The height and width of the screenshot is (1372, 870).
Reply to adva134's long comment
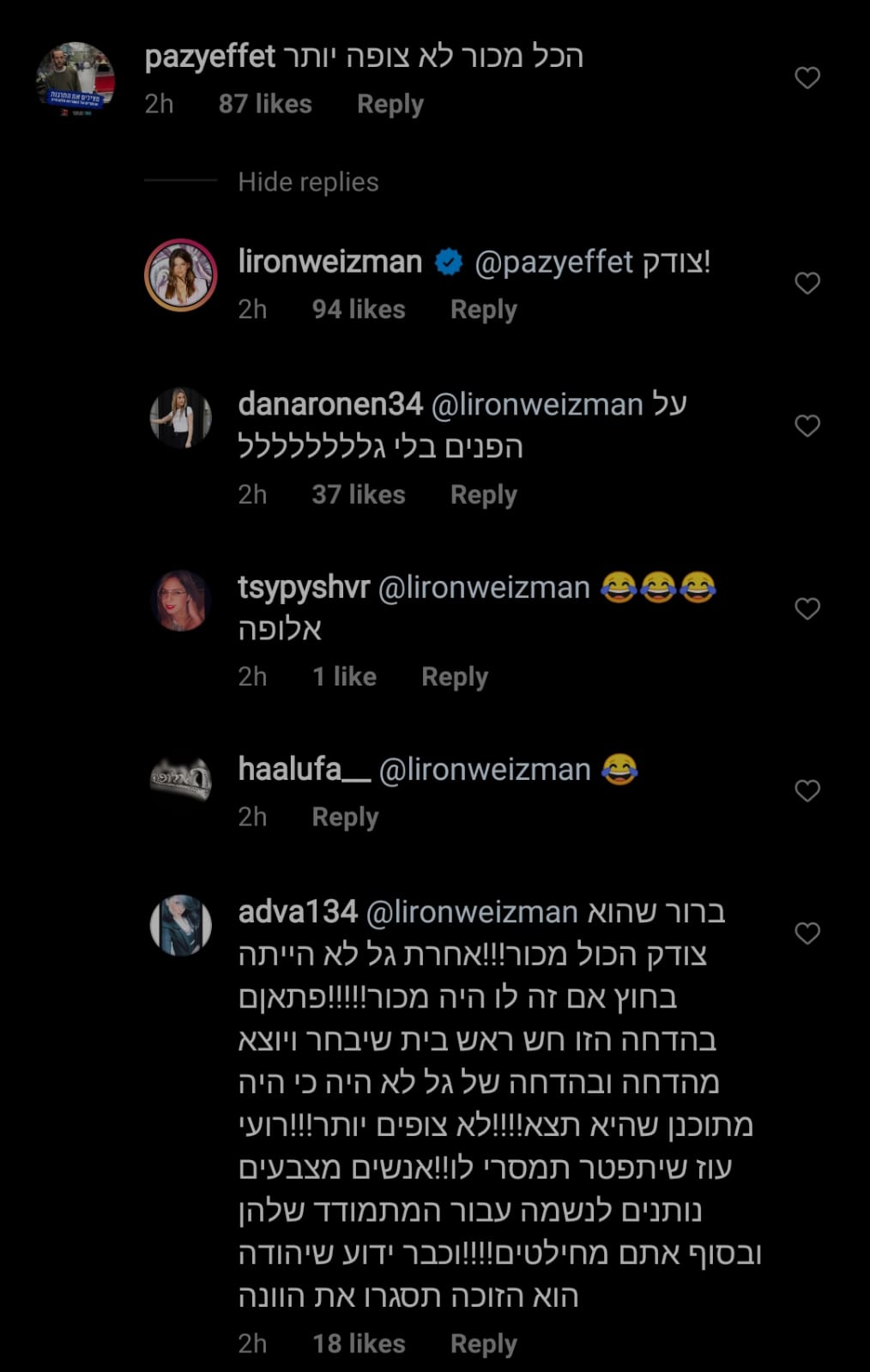[x=484, y=1343]
